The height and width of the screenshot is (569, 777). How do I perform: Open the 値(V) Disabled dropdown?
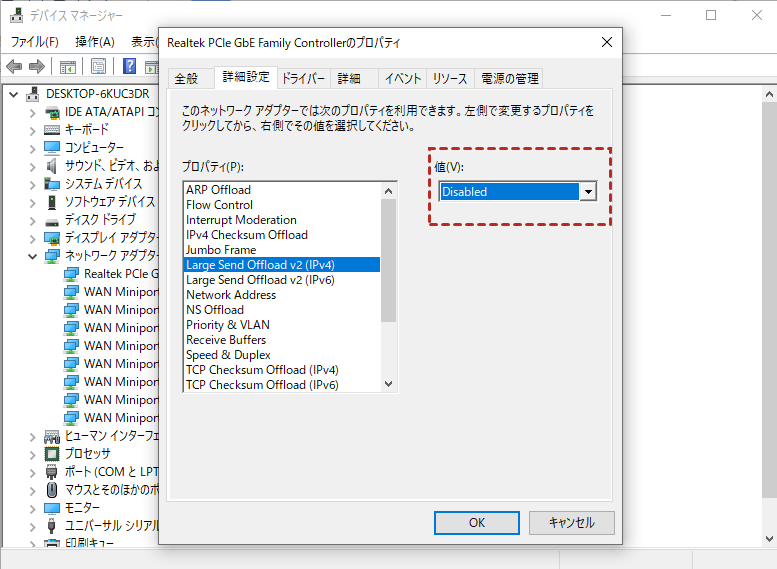pyautogui.click(x=588, y=192)
